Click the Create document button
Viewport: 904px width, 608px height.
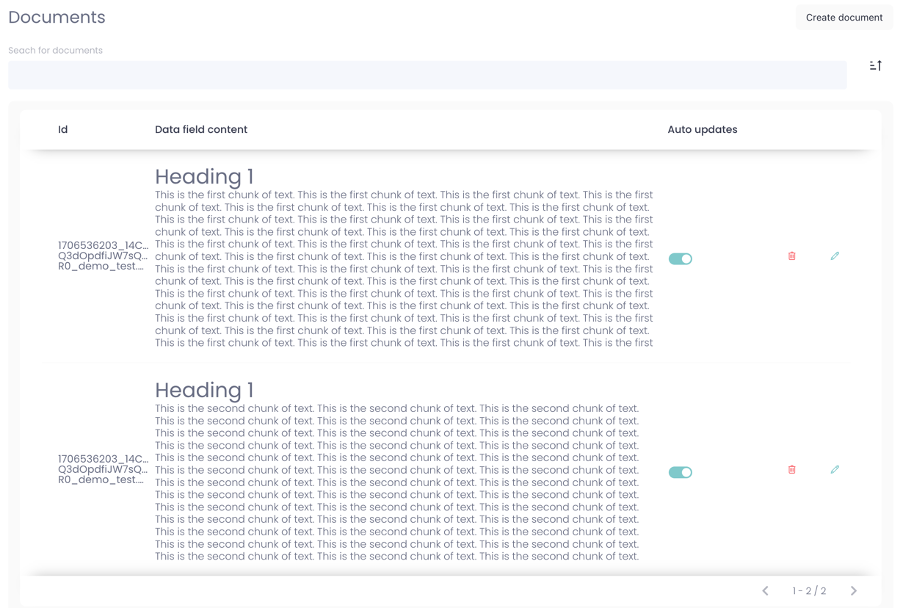pos(843,17)
